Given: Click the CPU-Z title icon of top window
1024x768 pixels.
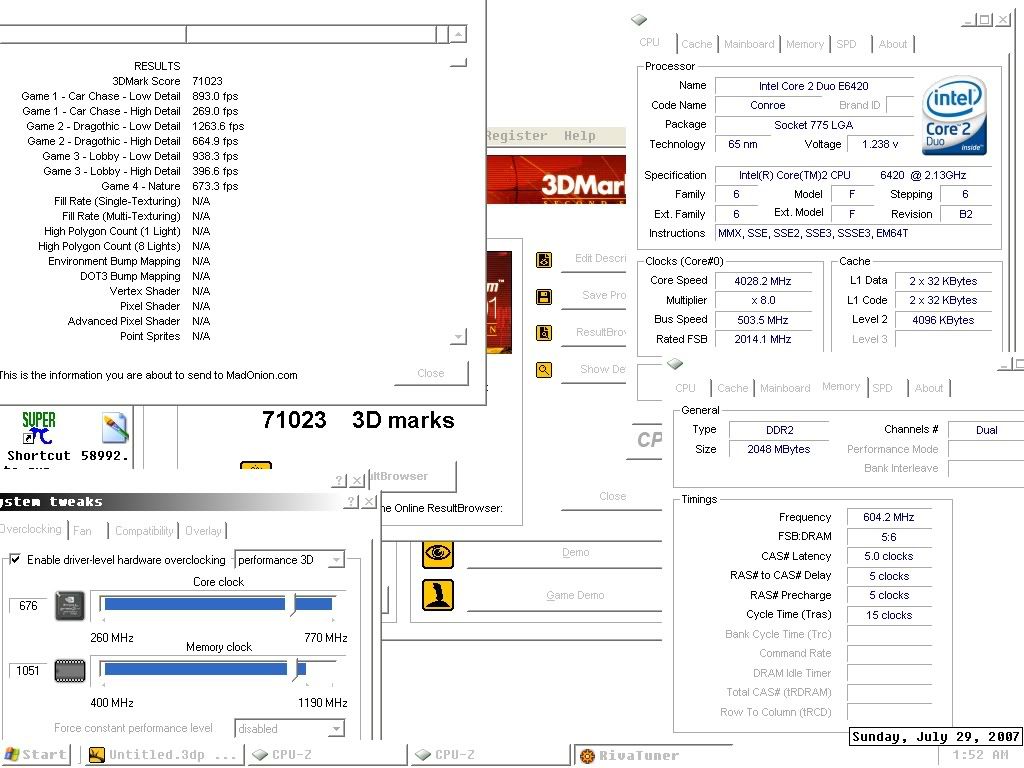Looking at the screenshot, I should point(639,20).
